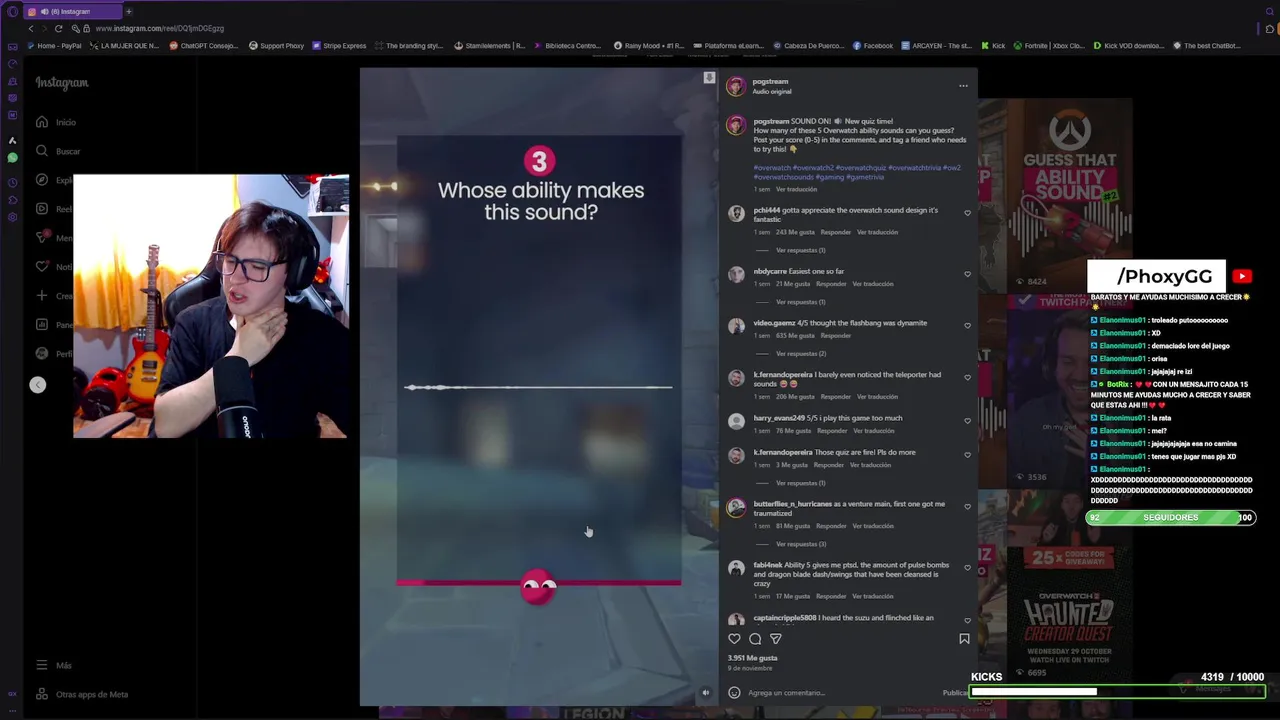Like video.gaemz's comment
Viewport: 1280px width, 720px height.
click(967, 326)
